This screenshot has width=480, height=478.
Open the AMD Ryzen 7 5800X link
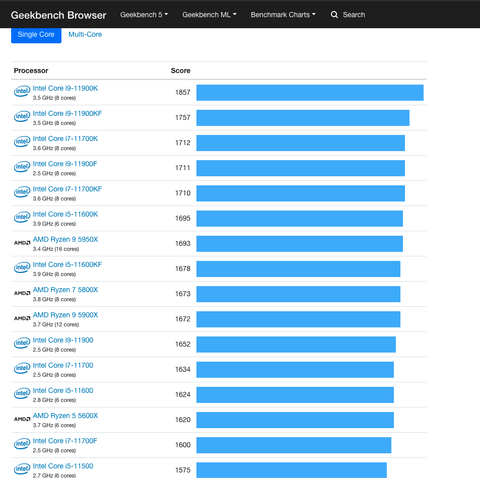click(x=65, y=290)
